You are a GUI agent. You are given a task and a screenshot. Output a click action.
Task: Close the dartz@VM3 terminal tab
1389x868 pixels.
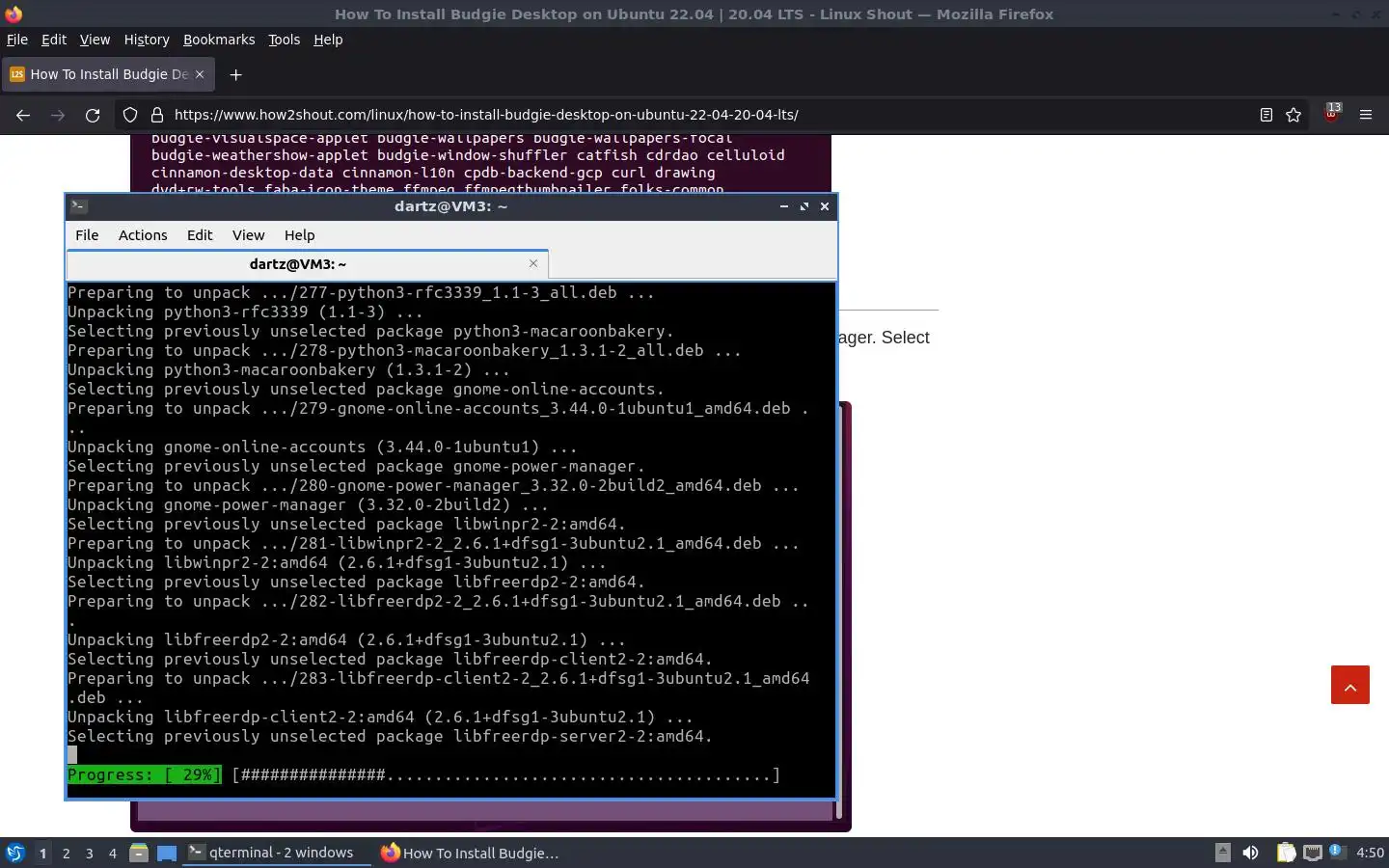click(533, 263)
